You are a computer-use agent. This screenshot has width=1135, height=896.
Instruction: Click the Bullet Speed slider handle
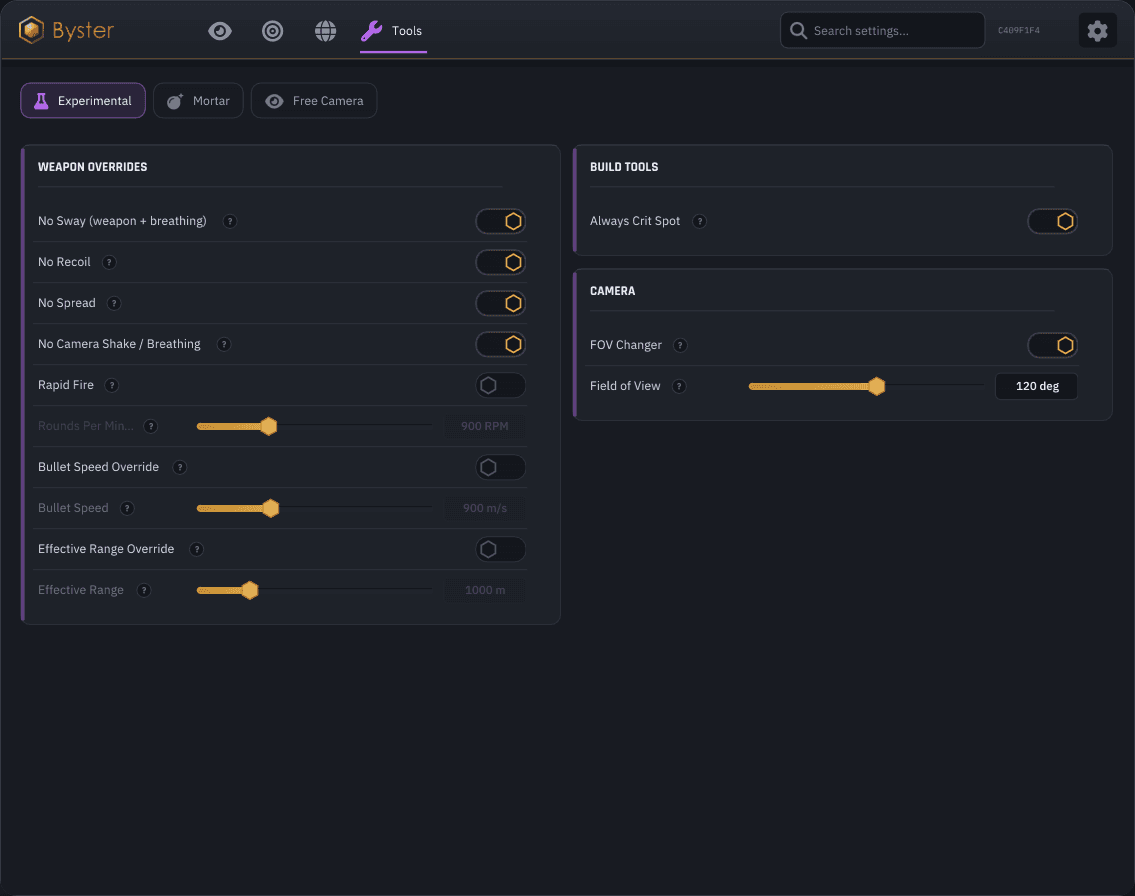[x=271, y=508]
